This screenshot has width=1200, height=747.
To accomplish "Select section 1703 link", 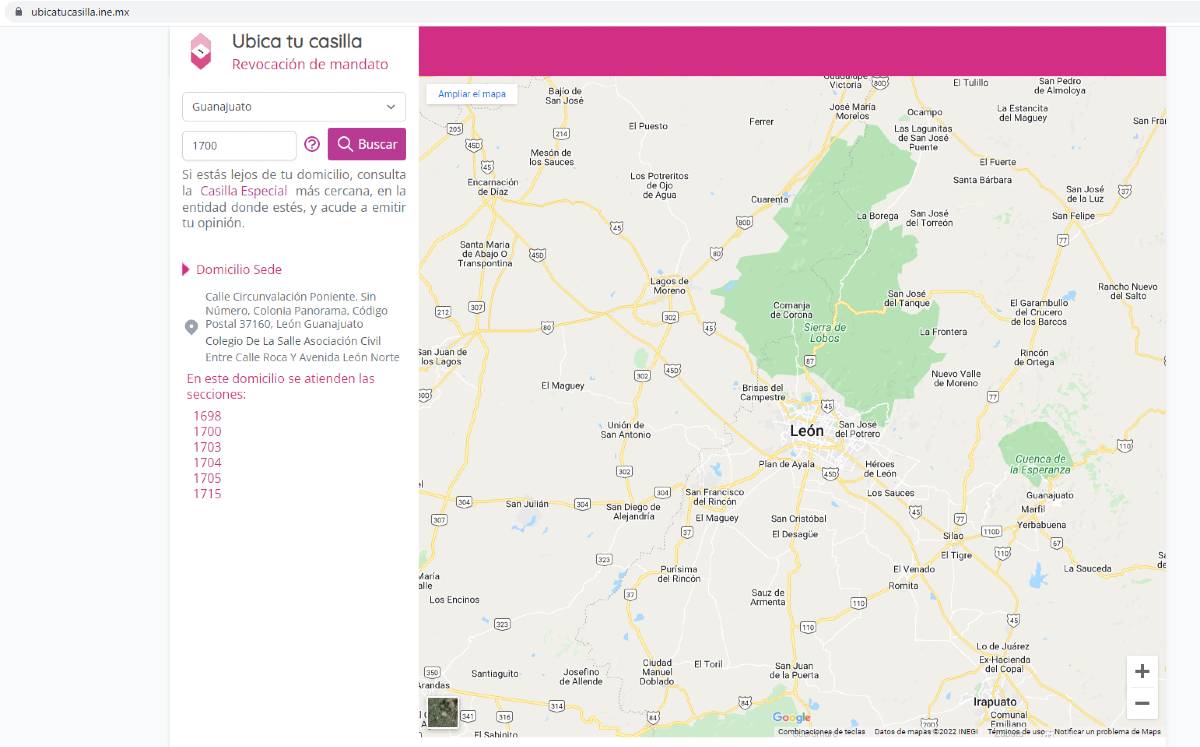I will [207, 447].
